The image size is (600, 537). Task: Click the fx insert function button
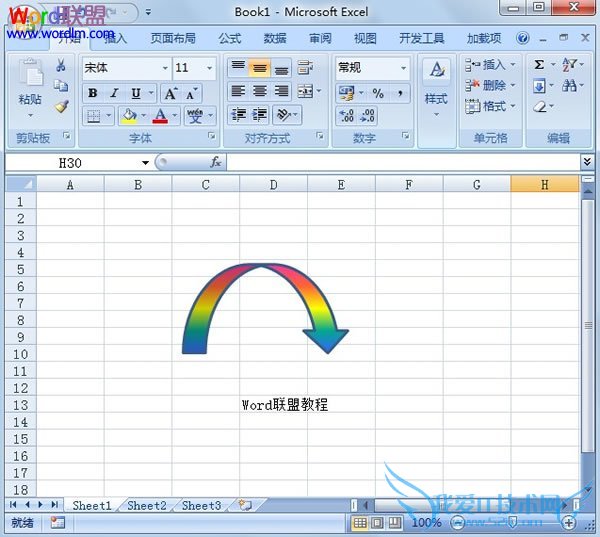tap(215, 162)
